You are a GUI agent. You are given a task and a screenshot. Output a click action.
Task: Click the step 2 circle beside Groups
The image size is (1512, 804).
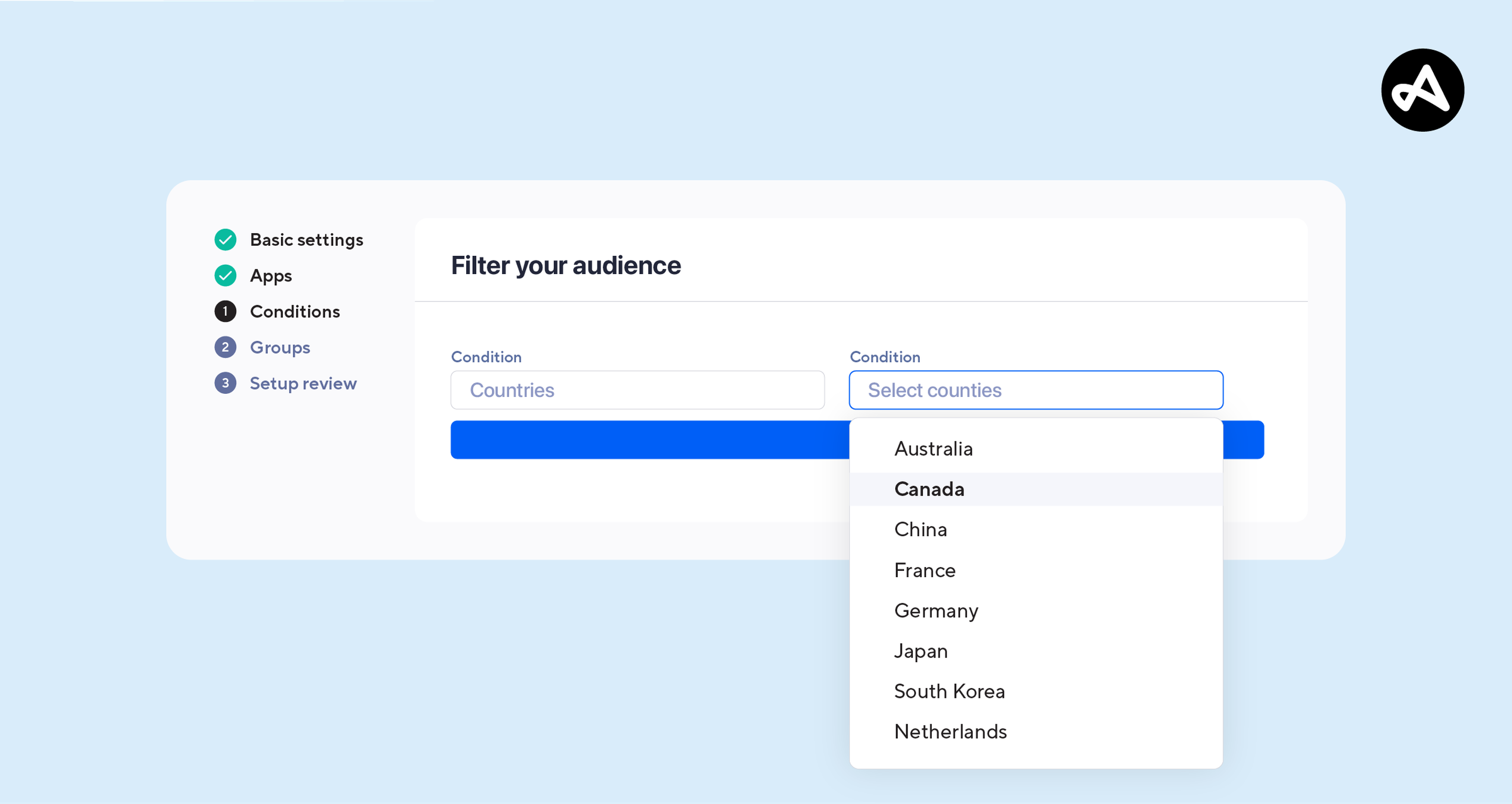point(225,347)
